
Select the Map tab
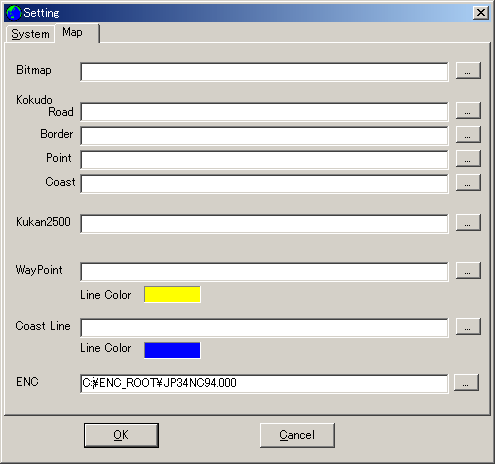[x=77, y=33]
